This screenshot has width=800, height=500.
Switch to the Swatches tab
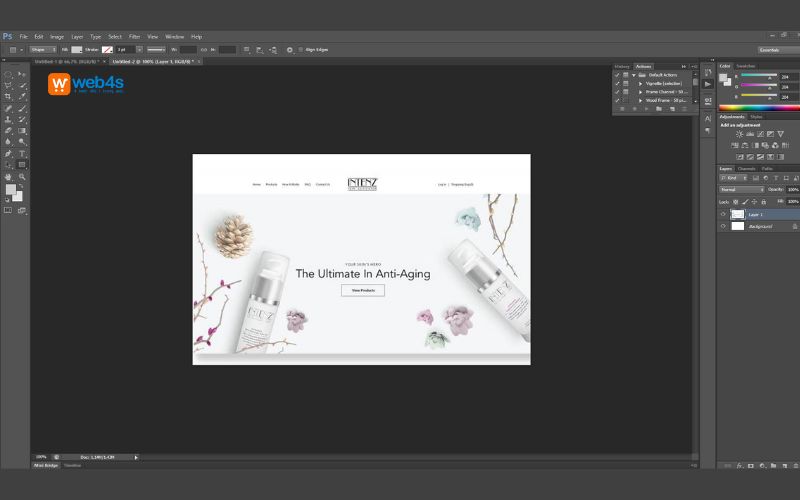745,66
